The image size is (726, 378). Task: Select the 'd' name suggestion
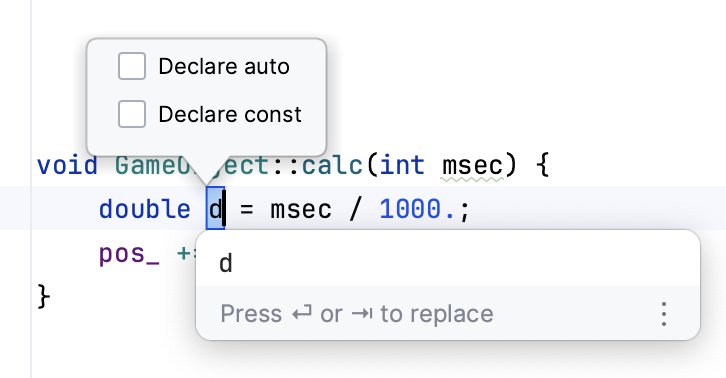[448, 263]
